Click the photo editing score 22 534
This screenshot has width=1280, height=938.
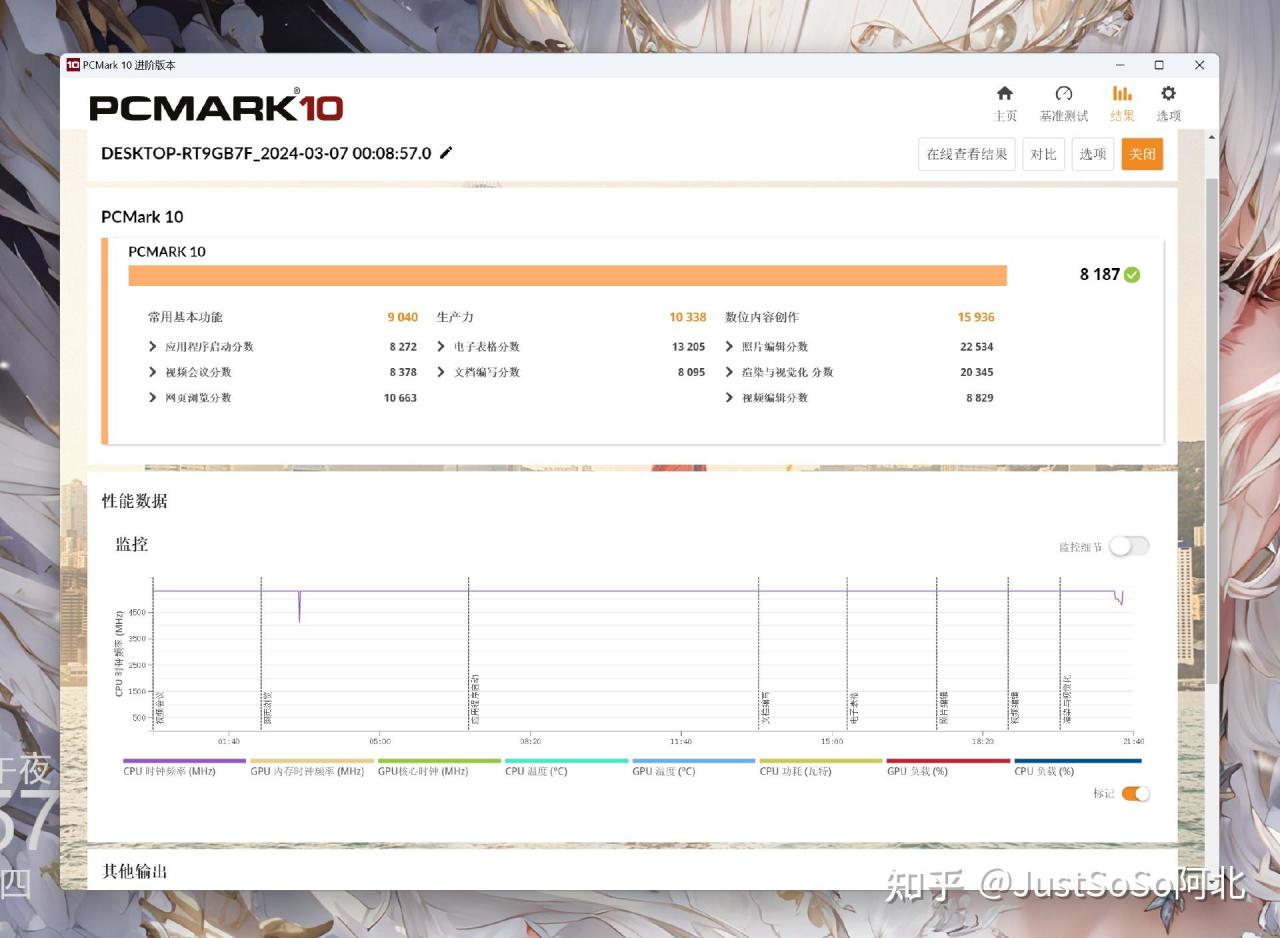point(976,347)
